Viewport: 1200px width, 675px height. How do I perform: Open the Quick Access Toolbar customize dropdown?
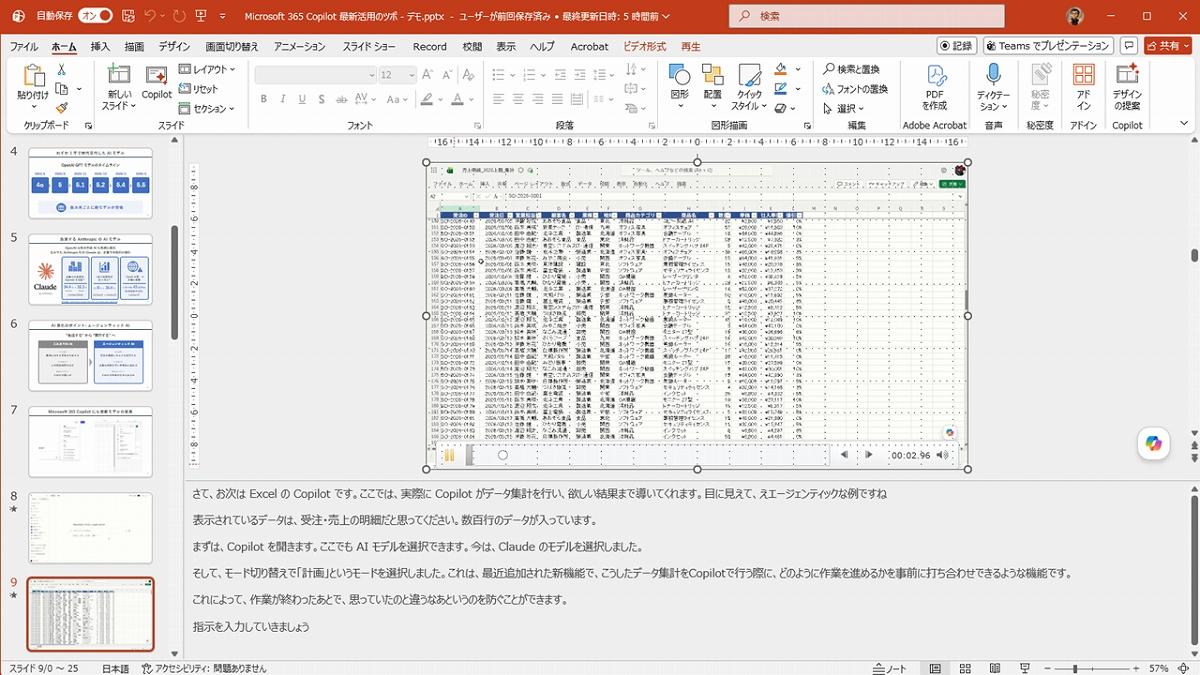(x=225, y=16)
